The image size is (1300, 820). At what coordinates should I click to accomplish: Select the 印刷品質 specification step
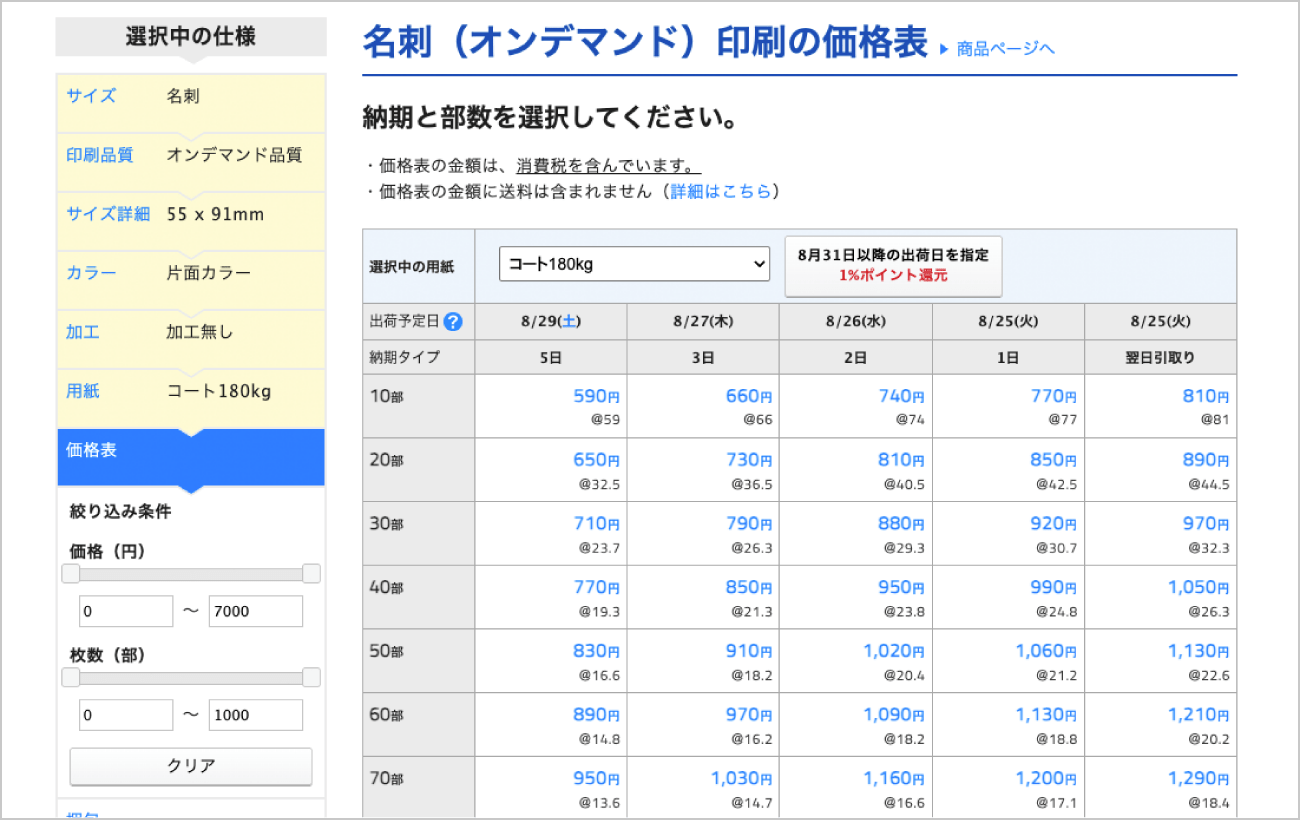pyautogui.click(x=191, y=161)
